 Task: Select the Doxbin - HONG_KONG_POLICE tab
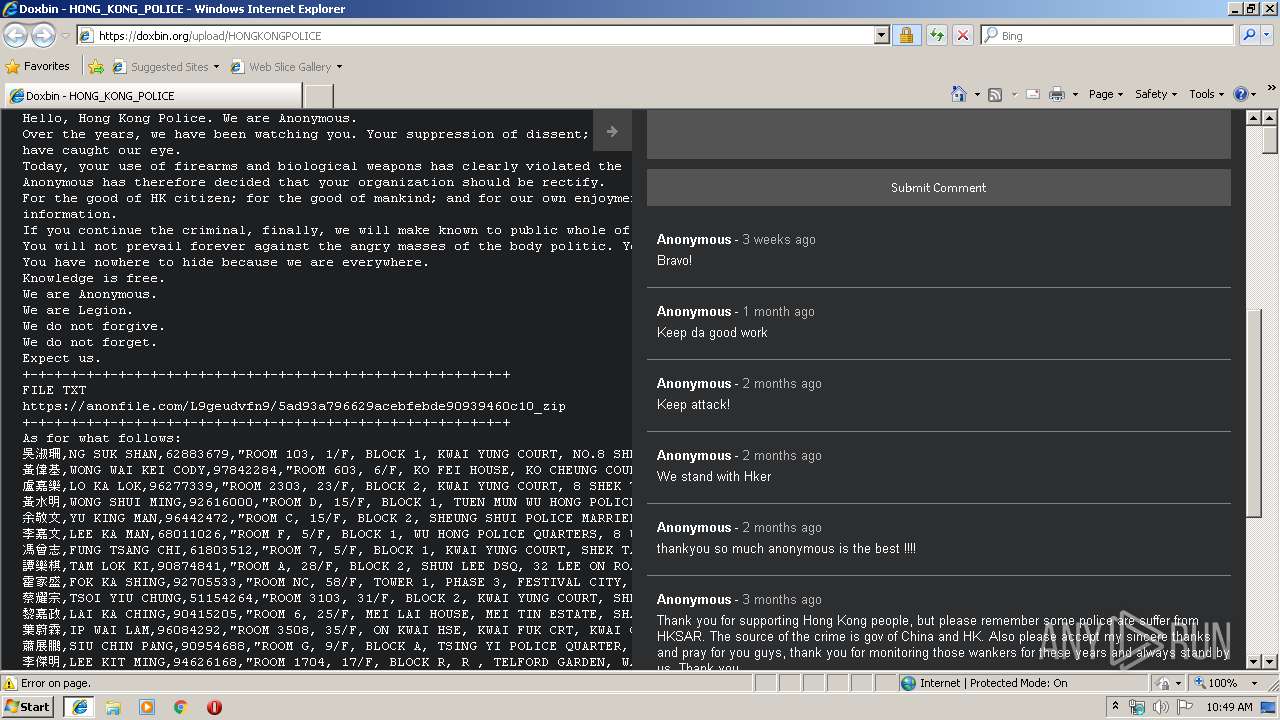click(153, 96)
